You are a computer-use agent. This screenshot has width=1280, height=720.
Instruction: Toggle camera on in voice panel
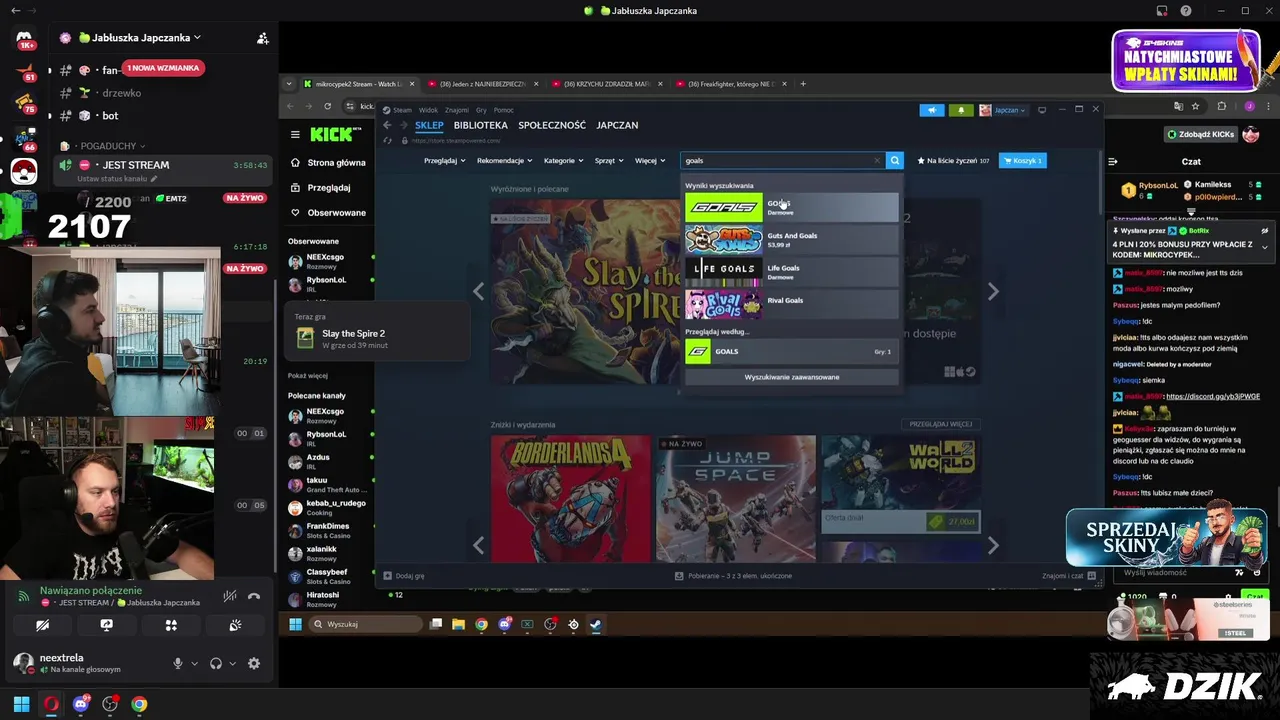[x=42, y=625]
